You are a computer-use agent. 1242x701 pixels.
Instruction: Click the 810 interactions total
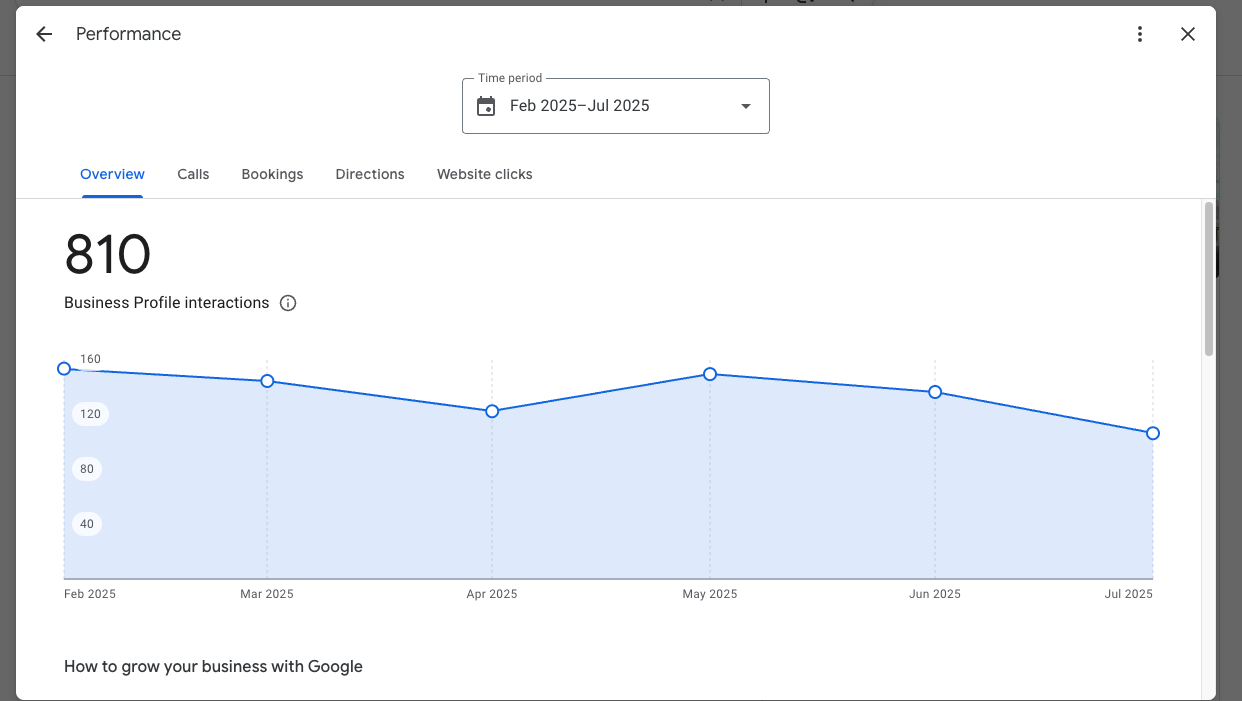107,254
